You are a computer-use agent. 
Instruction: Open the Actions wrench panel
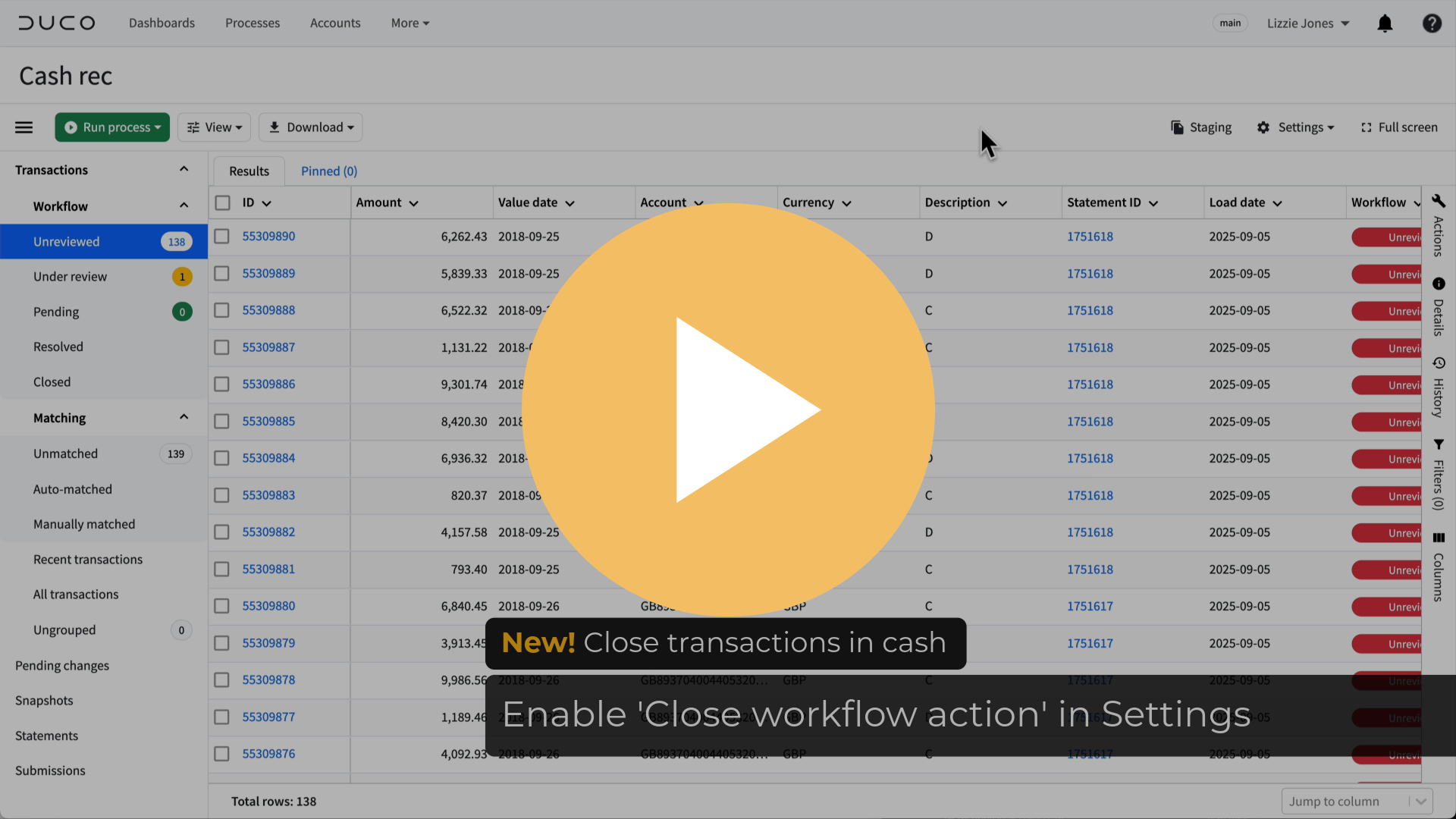point(1439,201)
